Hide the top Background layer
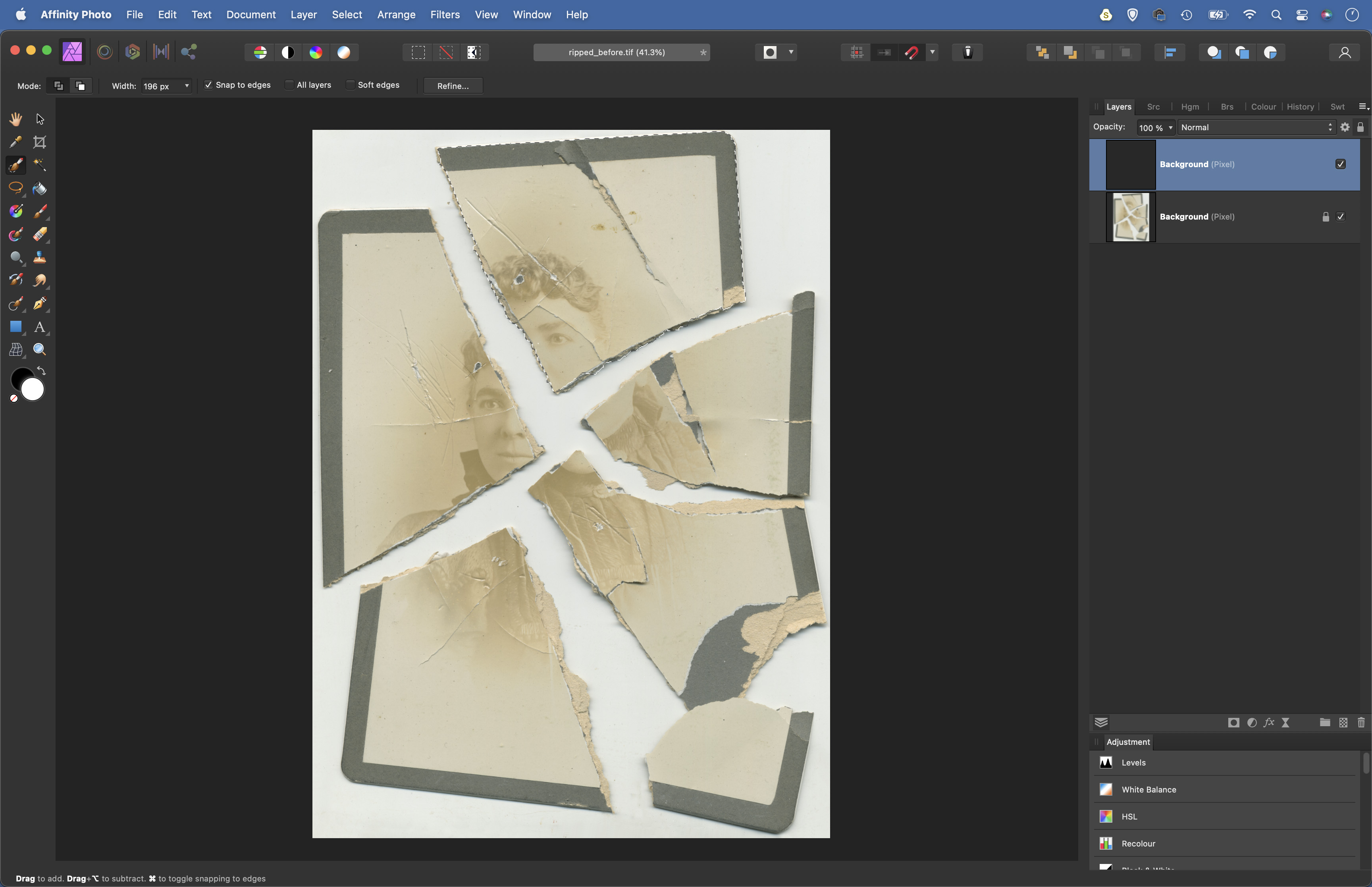The width and height of the screenshot is (1372, 887). (x=1340, y=164)
